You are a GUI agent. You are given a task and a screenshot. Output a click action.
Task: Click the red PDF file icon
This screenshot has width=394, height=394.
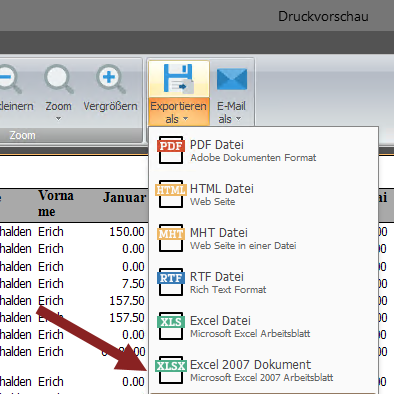(171, 150)
